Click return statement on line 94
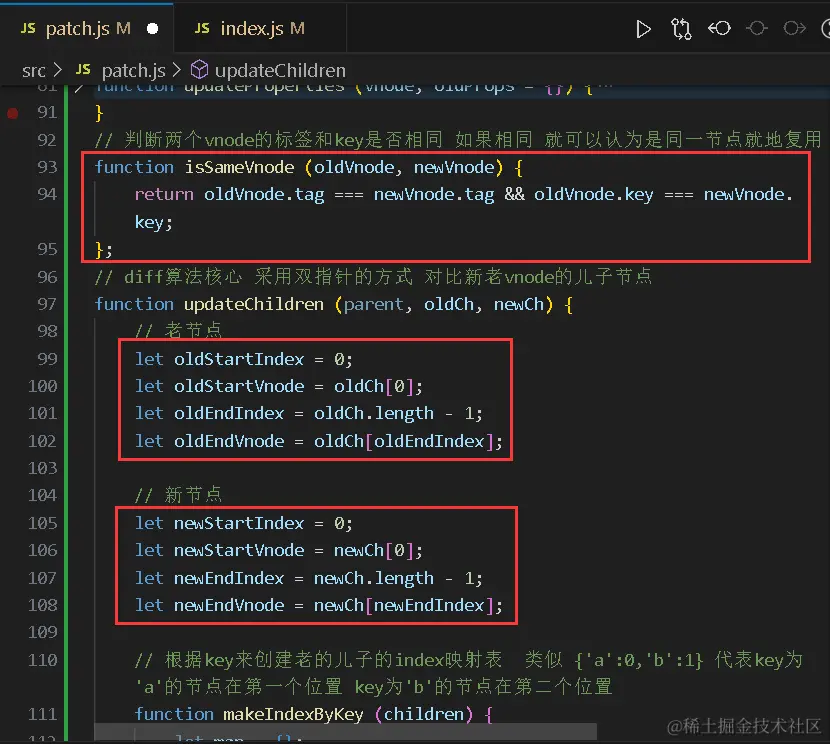The image size is (830, 744). click(463, 208)
